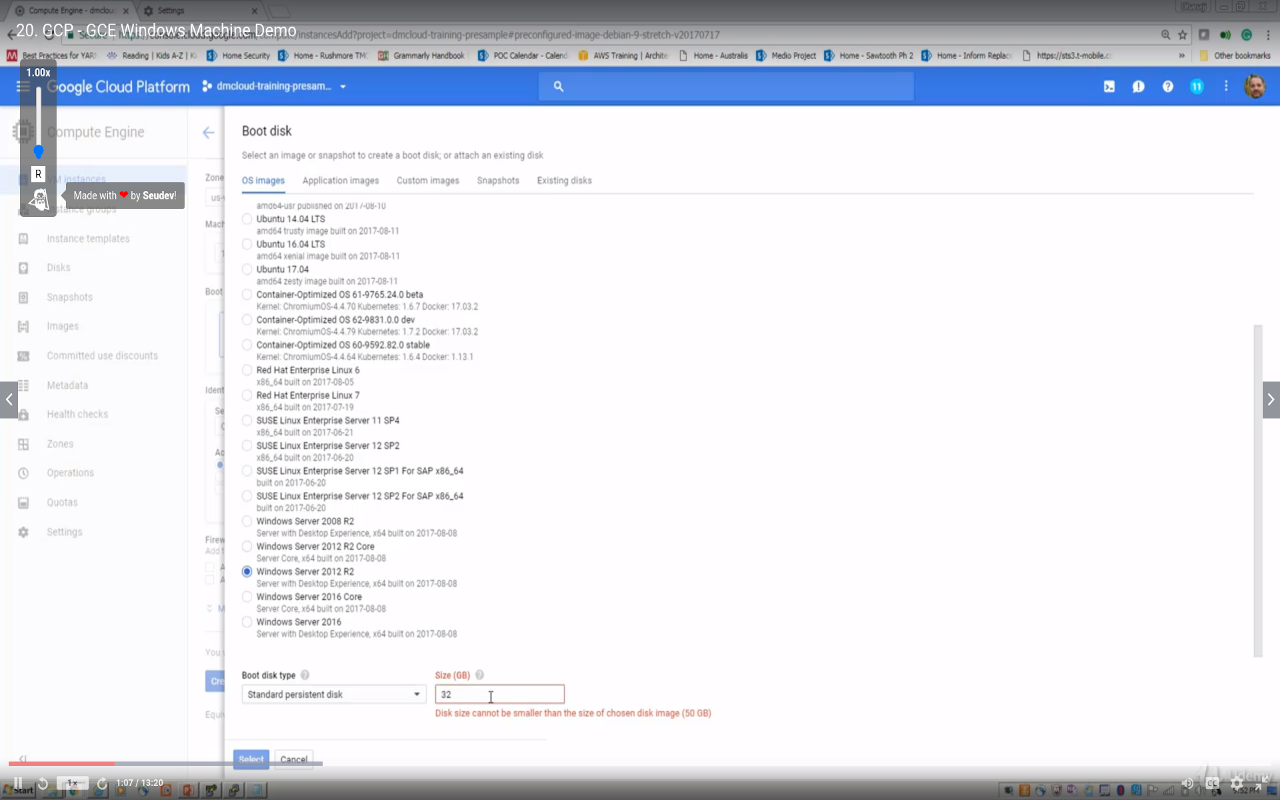
Task: Open Images in the sidebar
Action: point(63,326)
